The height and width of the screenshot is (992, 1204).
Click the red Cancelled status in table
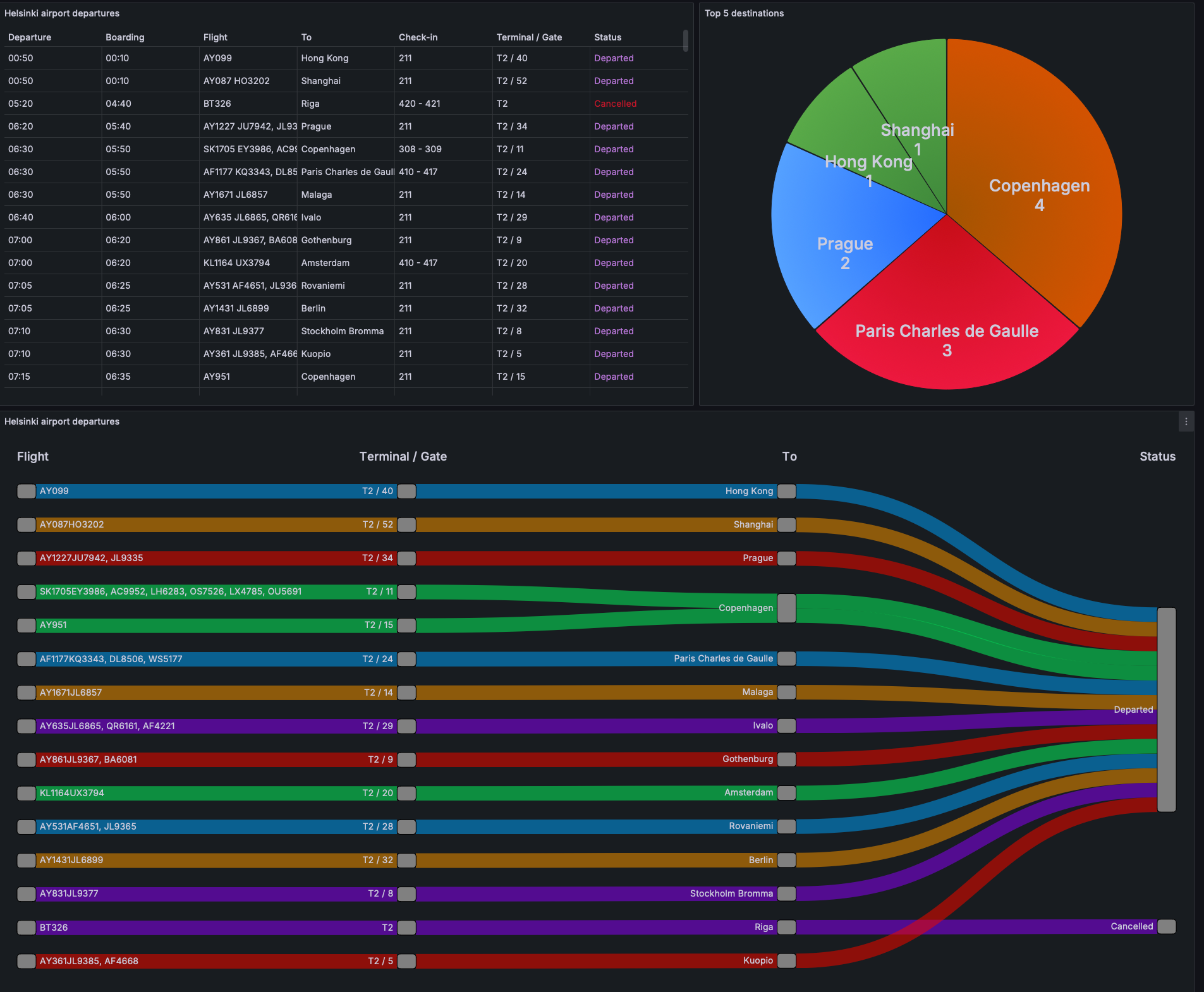pos(615,104)
